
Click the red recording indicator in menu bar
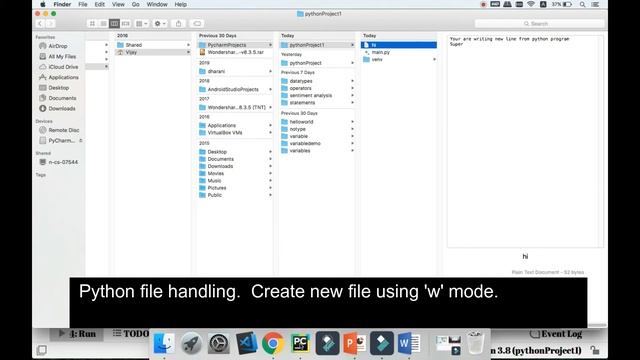pyautogui.click(x=483, y=4)
